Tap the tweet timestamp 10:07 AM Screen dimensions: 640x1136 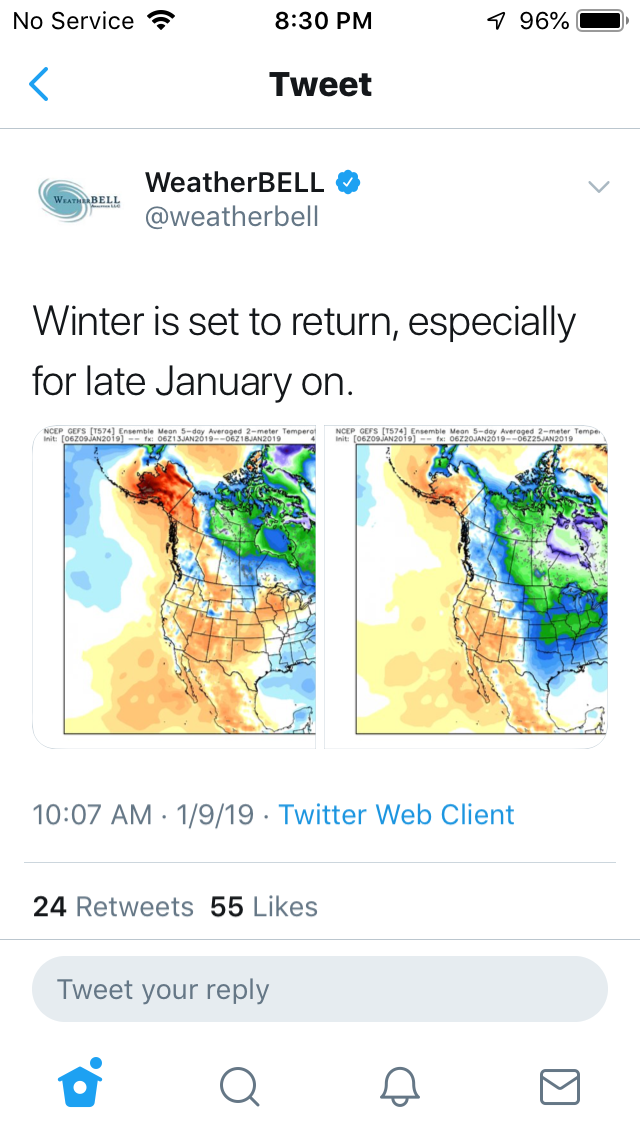coord(92,814)
